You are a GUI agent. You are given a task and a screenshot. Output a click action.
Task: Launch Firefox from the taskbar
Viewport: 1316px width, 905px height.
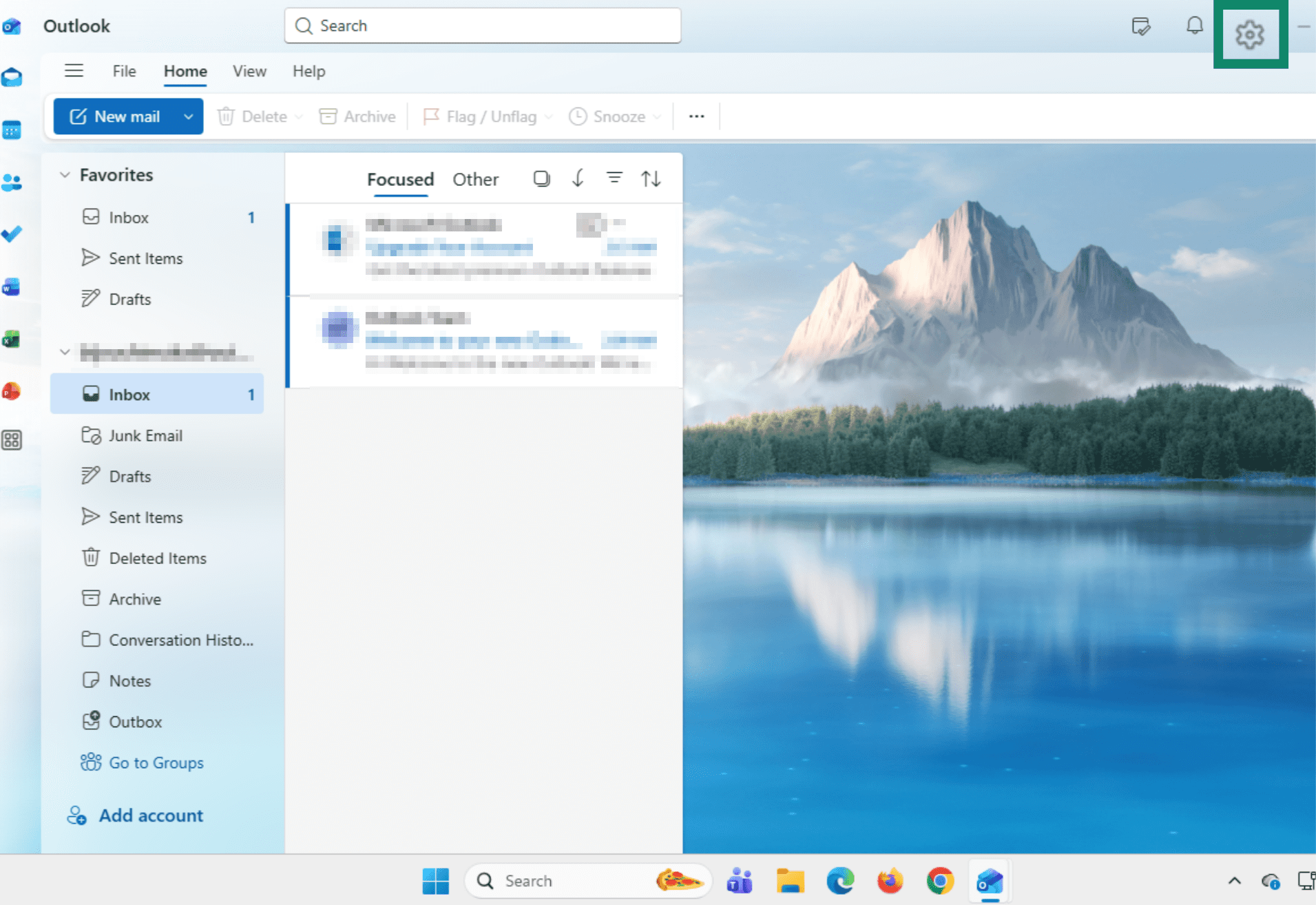890,881
